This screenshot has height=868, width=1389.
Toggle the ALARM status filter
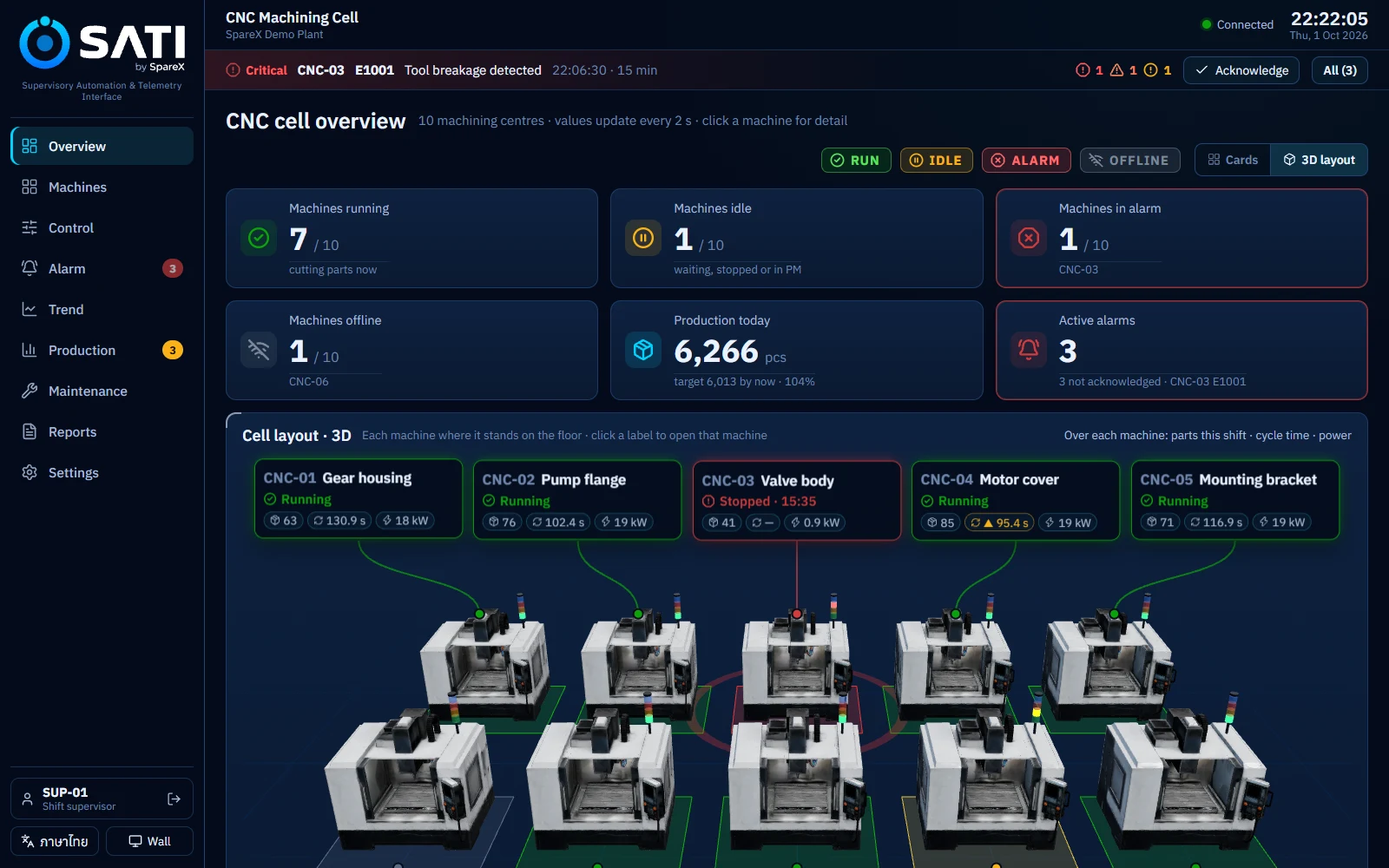coord(1026,160)
